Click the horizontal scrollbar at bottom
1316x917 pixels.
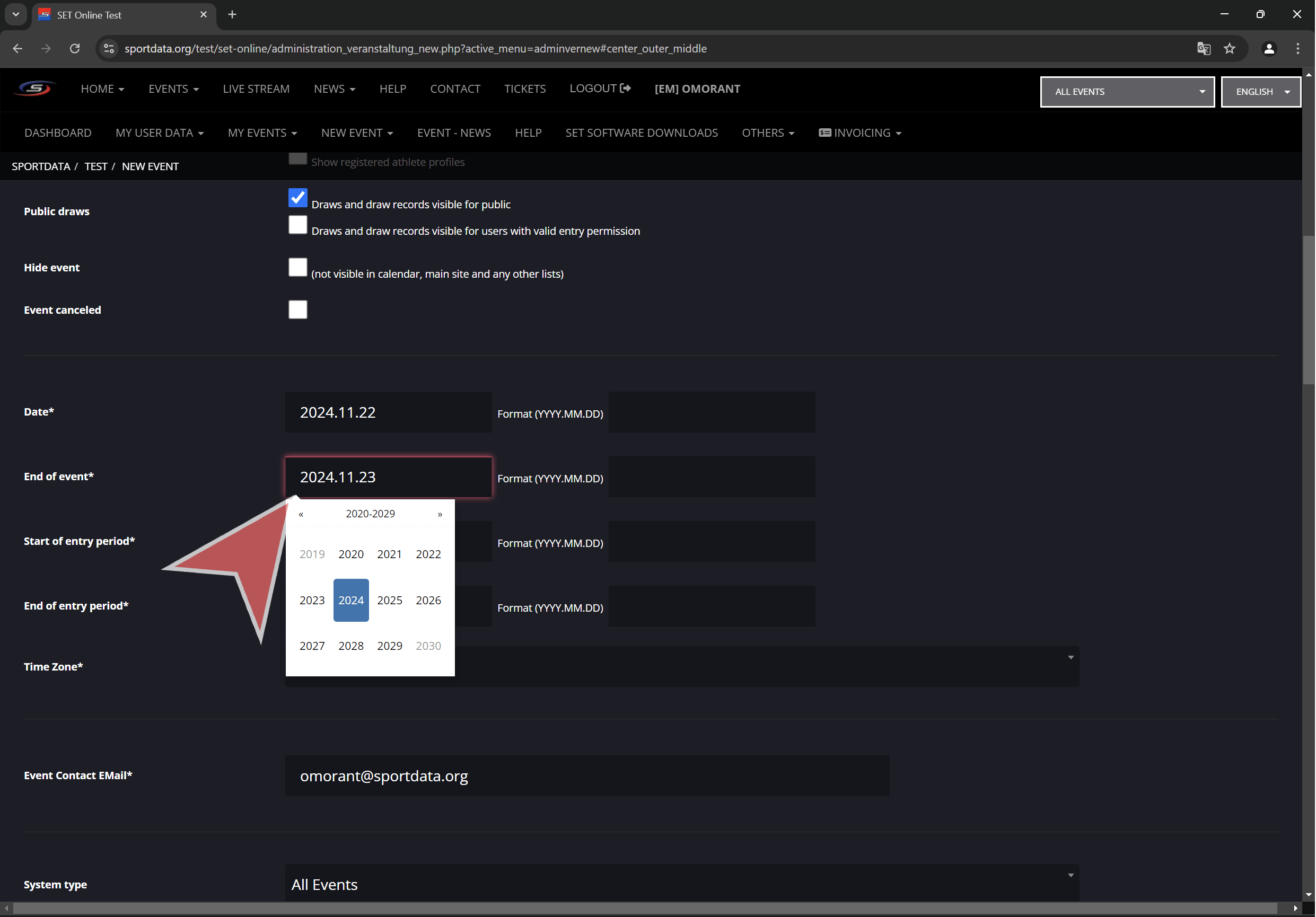tap(644, 909)
